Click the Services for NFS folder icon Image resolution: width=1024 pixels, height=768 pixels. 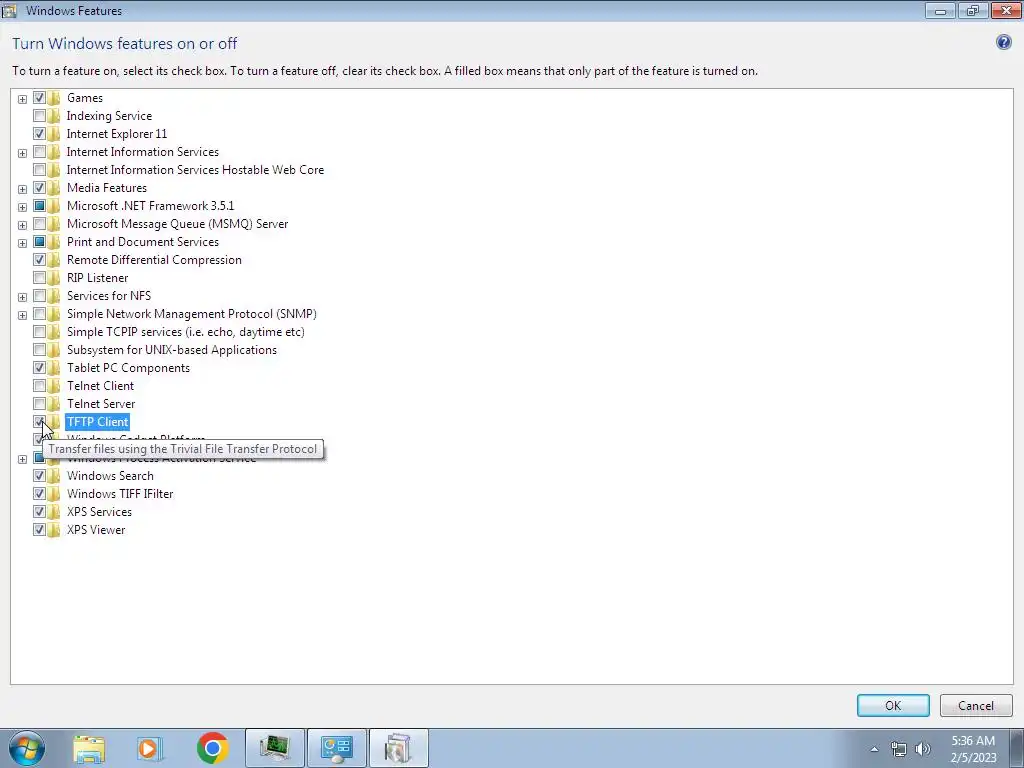coord(54,296)
